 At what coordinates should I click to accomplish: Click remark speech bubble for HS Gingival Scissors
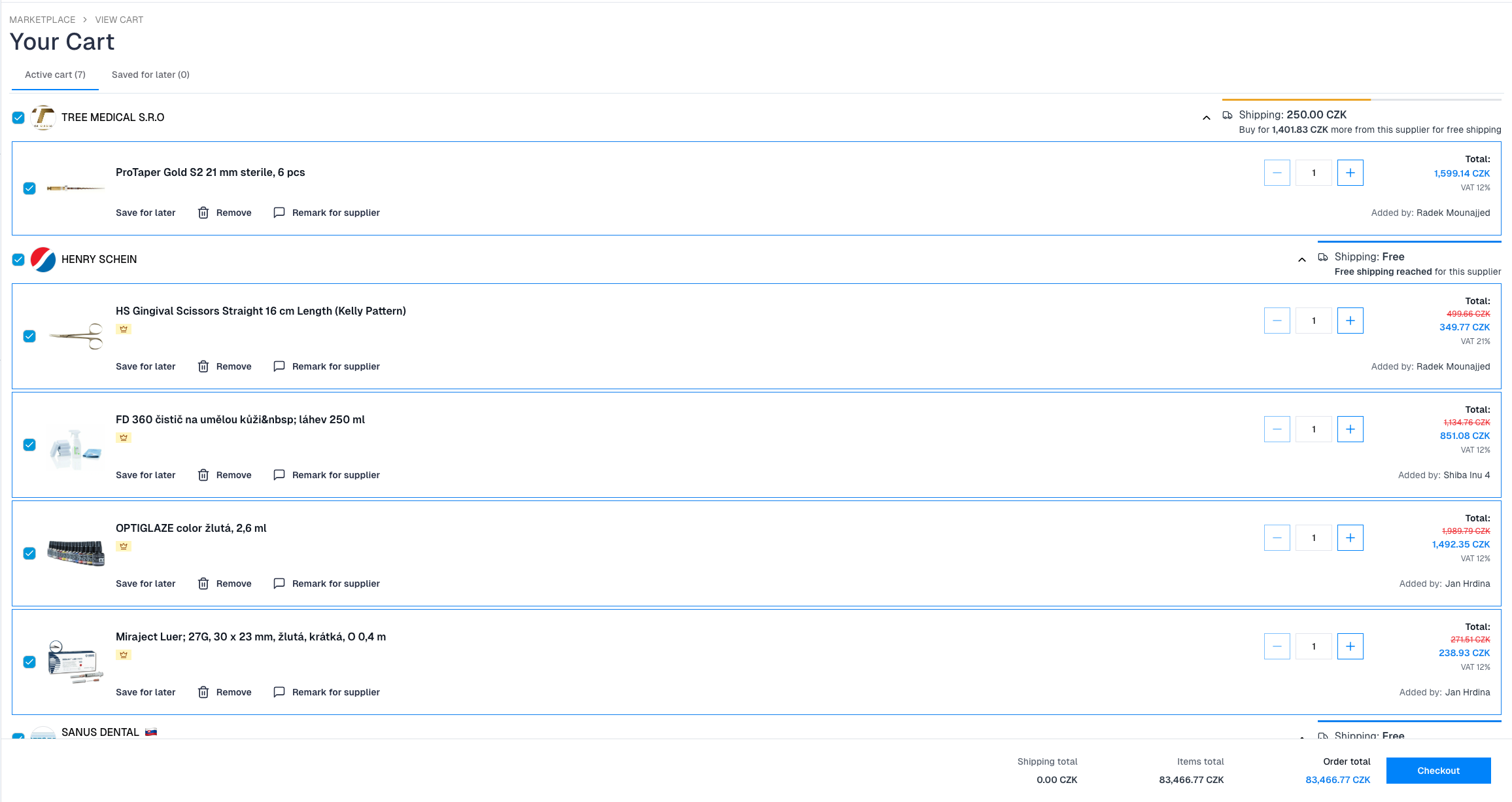click(279, 366)
